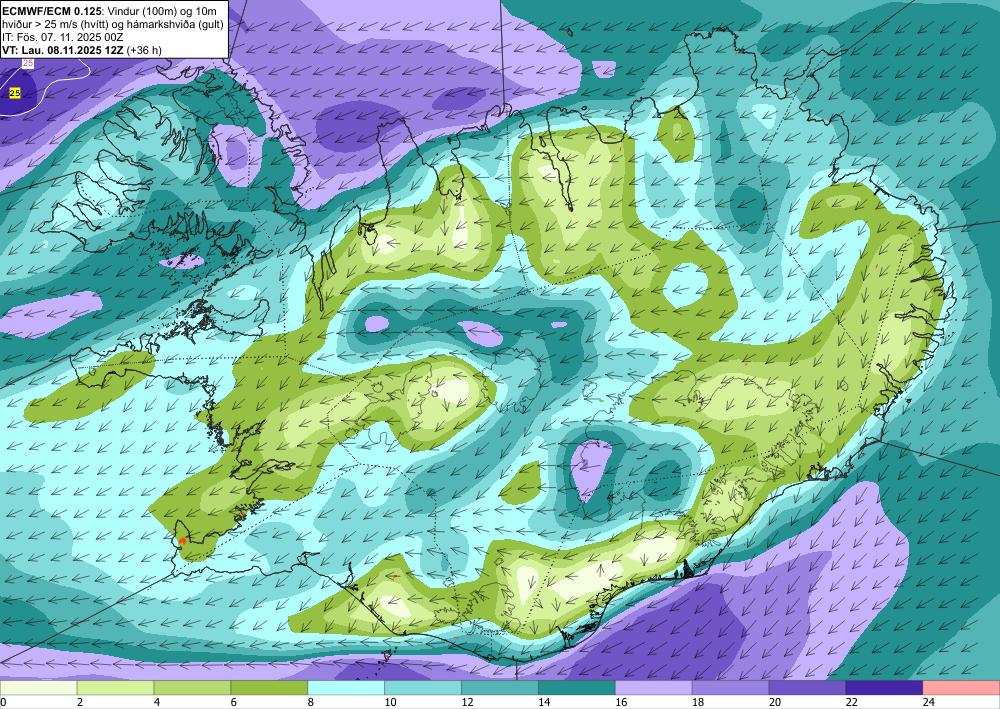Click the 2–4 m/s light yellow-green legend swatch
The width and height of the screenshot is (1000, 709).
click(115, 689)
